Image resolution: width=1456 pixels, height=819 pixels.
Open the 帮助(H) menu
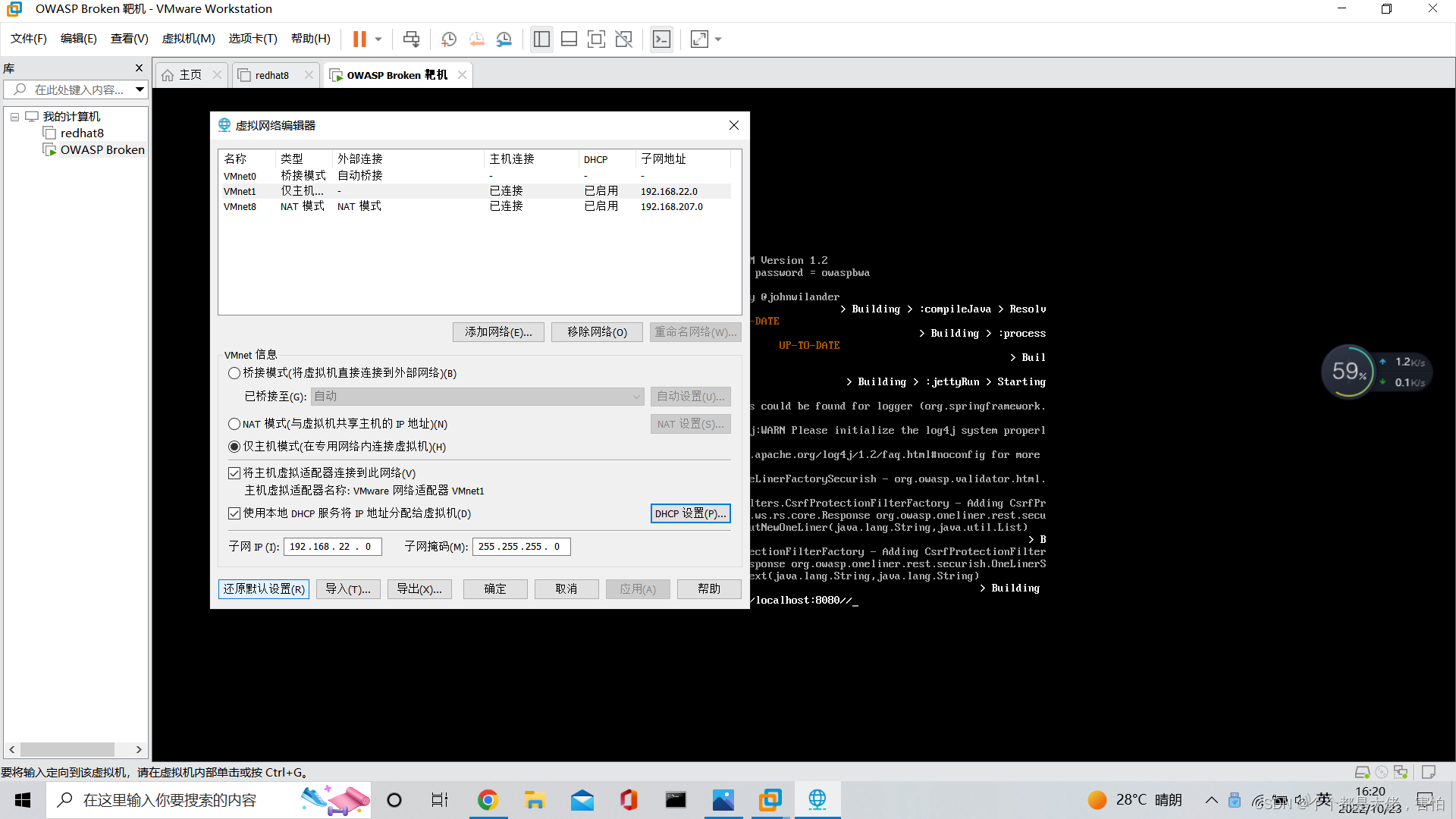pos(311,39)
